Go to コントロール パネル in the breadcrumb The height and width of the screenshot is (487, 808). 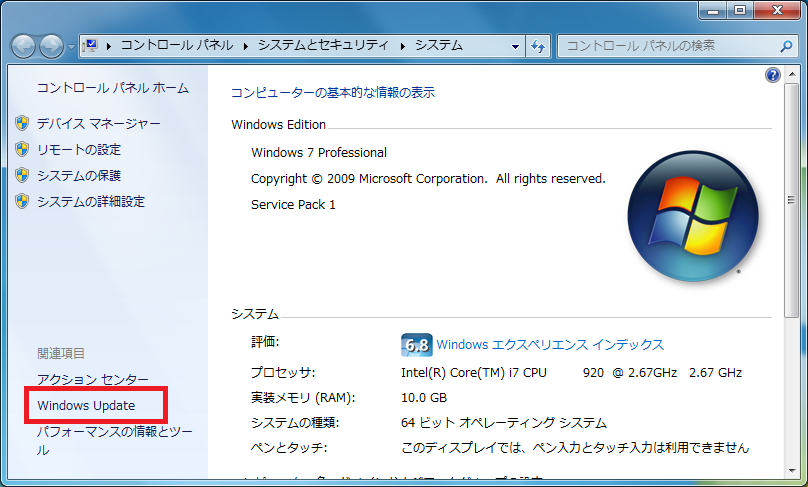[176, 46]
